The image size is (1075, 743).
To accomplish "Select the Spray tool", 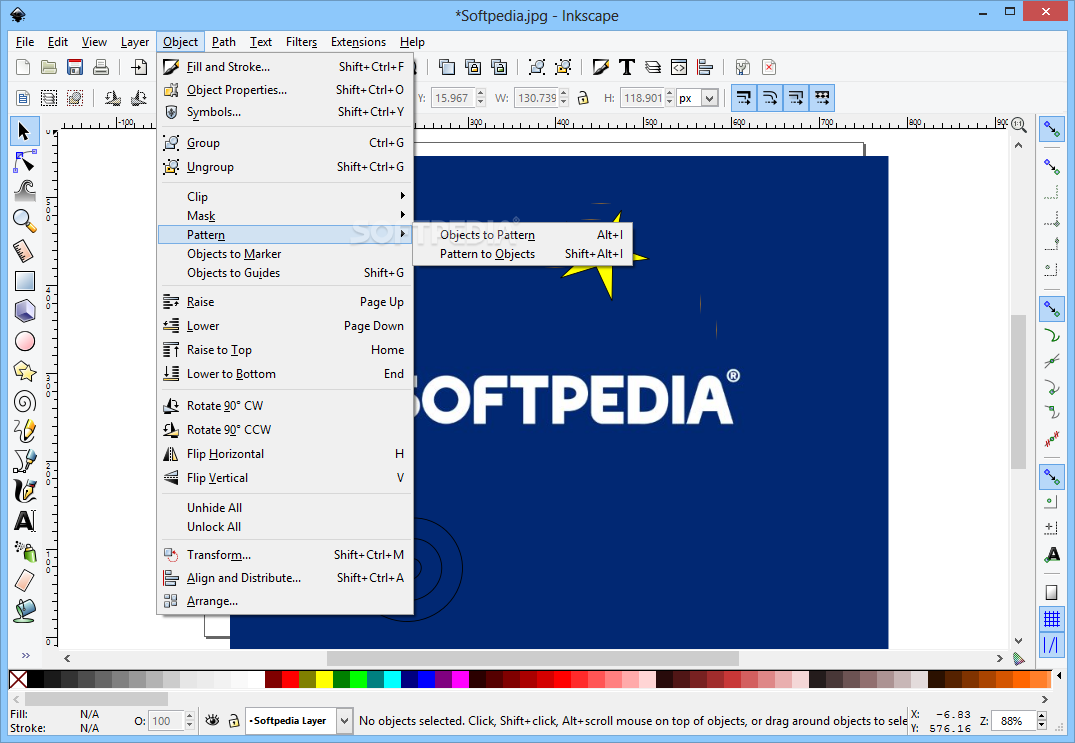I will 25,550.
